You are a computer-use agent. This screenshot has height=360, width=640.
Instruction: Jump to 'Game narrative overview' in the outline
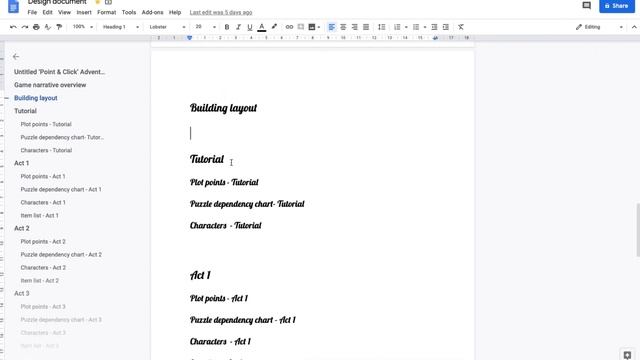[x=50, y=85]
